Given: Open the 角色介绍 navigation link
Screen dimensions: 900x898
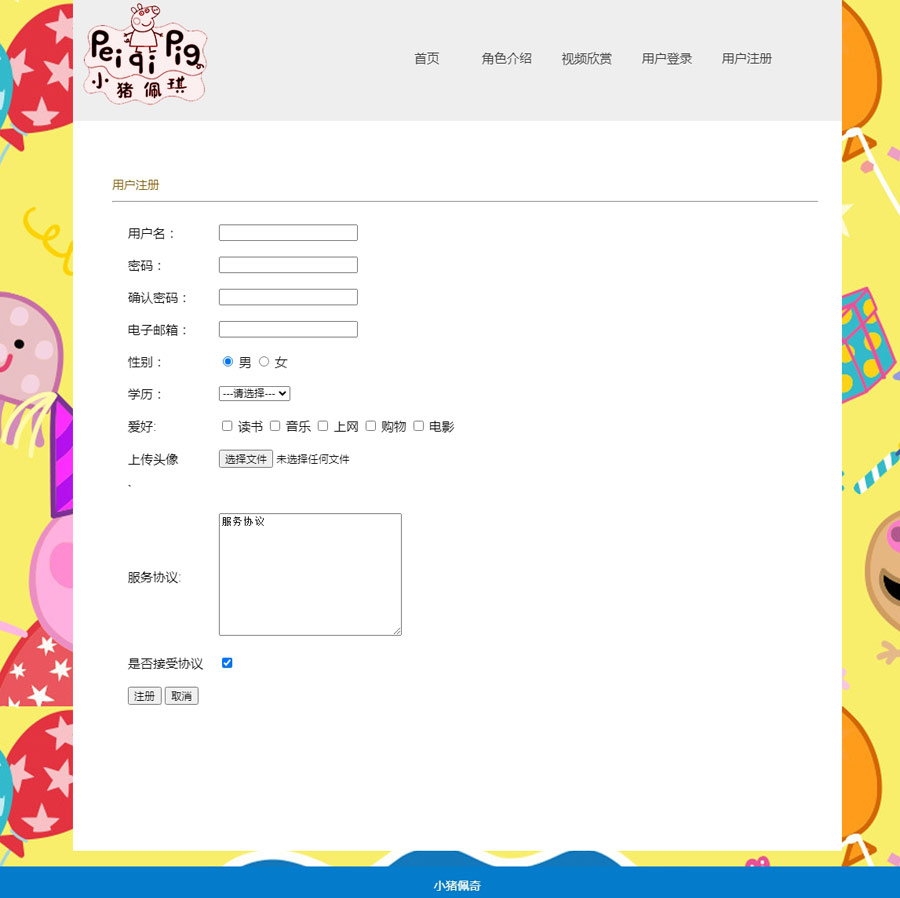Looking at the screenshot, I should click(x=506, y=59).
